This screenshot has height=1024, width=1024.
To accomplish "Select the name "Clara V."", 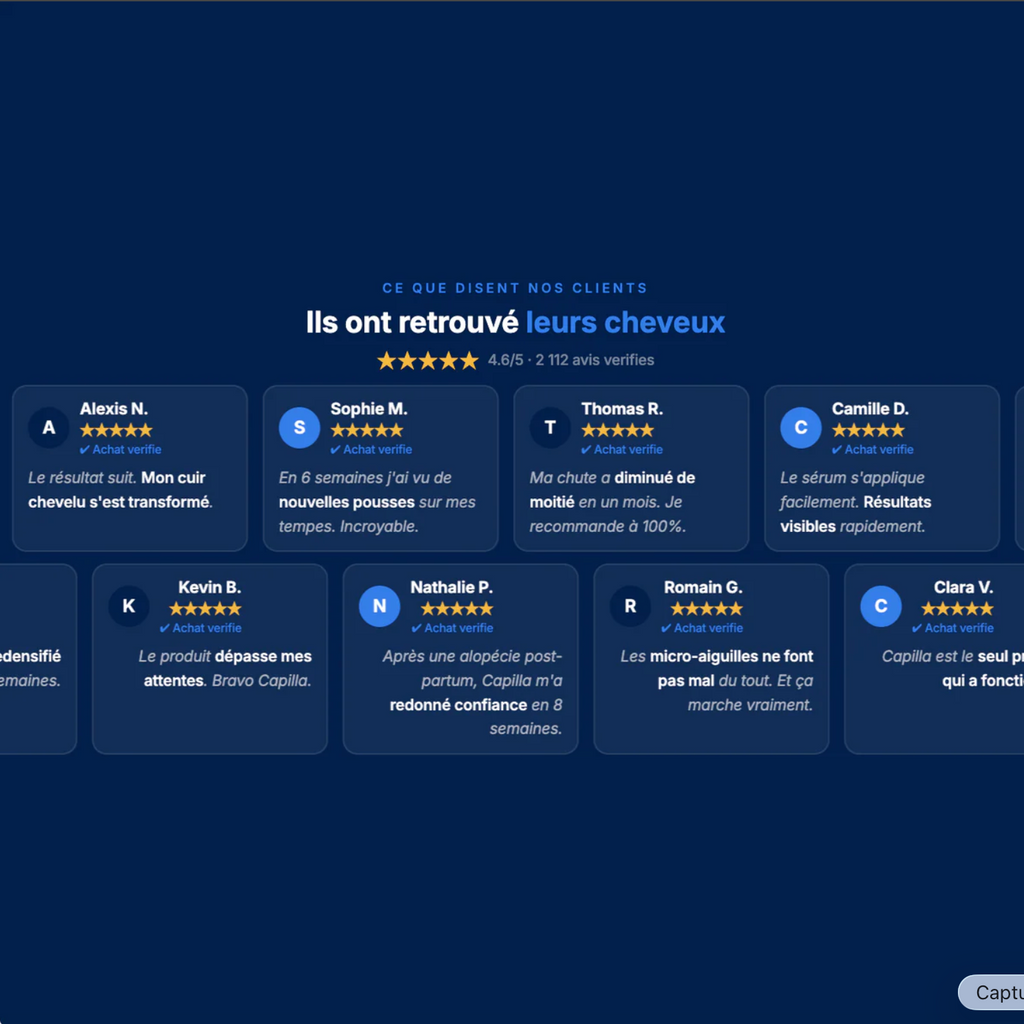I will click(x=963, y=587).
